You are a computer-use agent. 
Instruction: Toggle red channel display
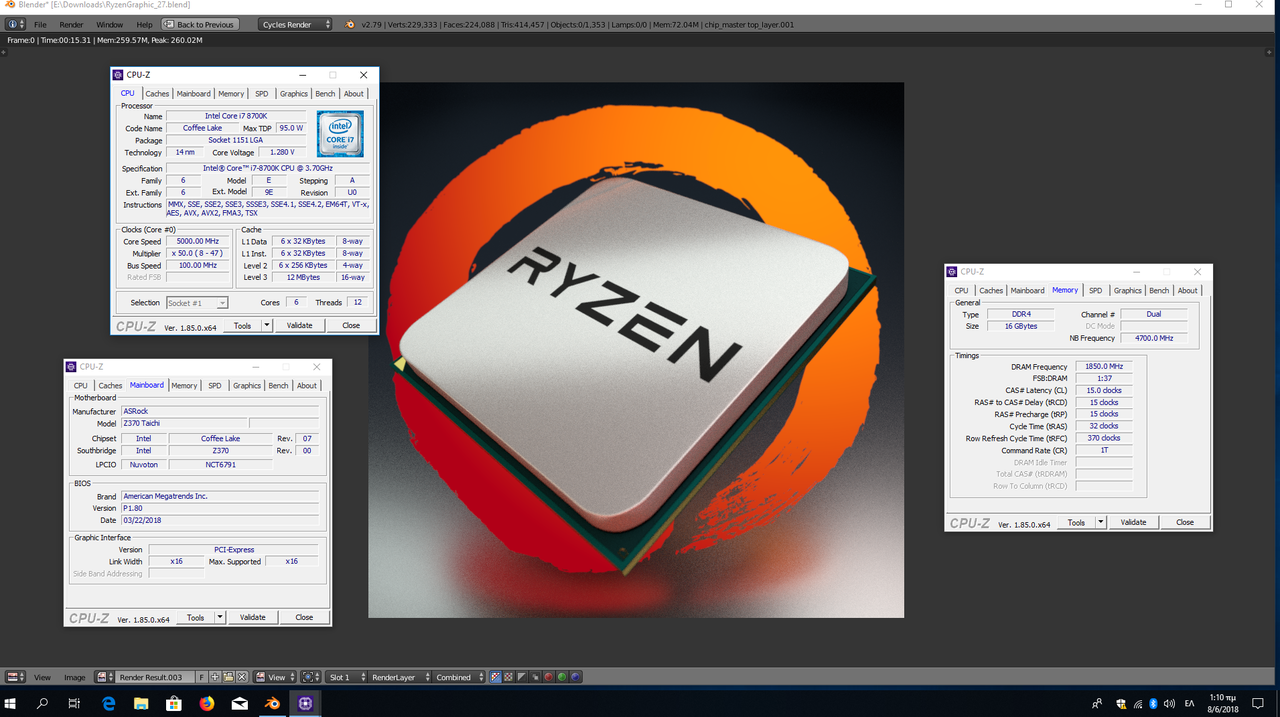[548, 677]
